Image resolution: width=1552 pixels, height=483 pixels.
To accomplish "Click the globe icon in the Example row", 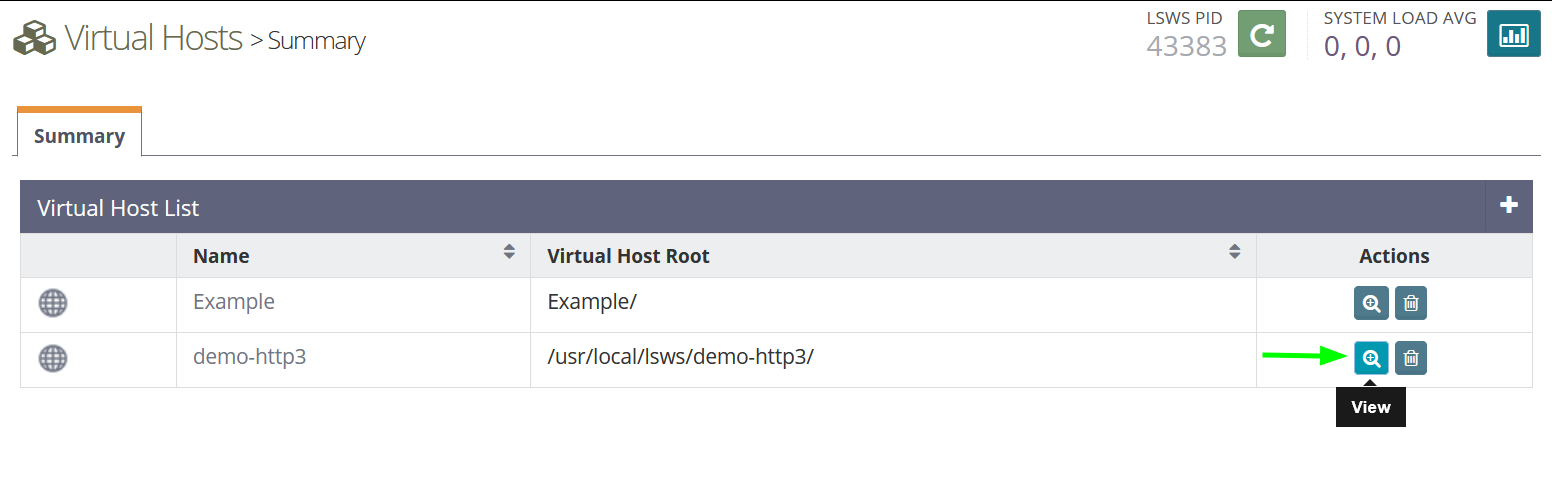I will (x=53, y=303).
